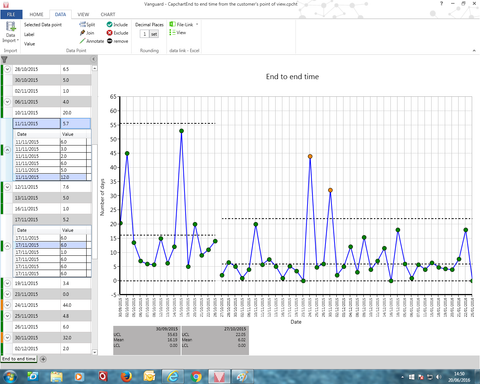Open Internet Explorer from the taskbar

point(173,377)
